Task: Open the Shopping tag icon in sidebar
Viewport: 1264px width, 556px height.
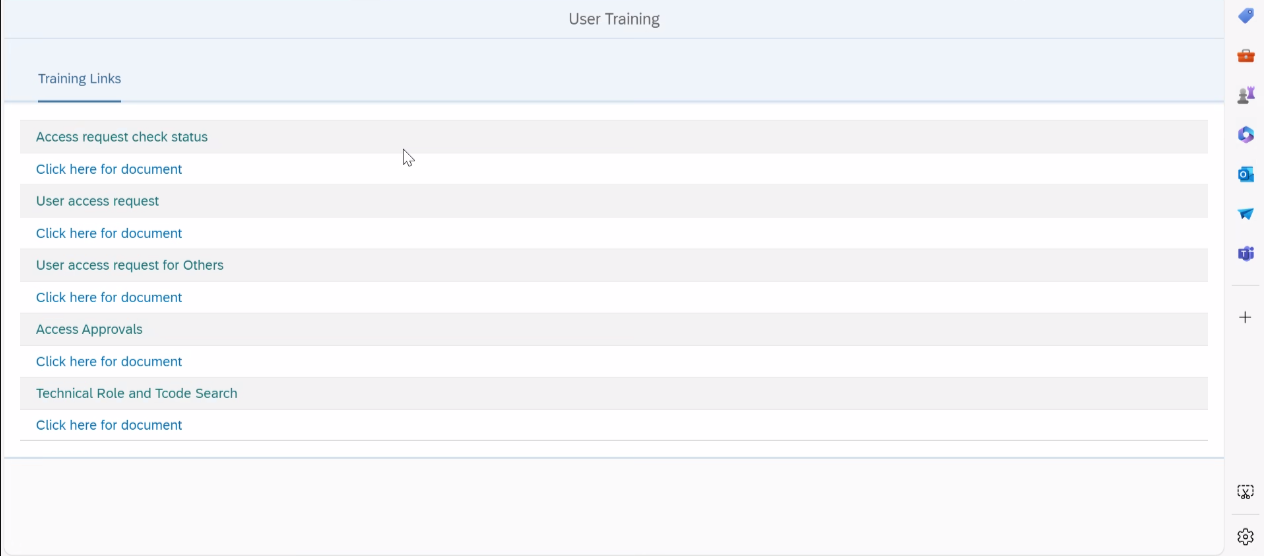Action: click(1245, 16)
